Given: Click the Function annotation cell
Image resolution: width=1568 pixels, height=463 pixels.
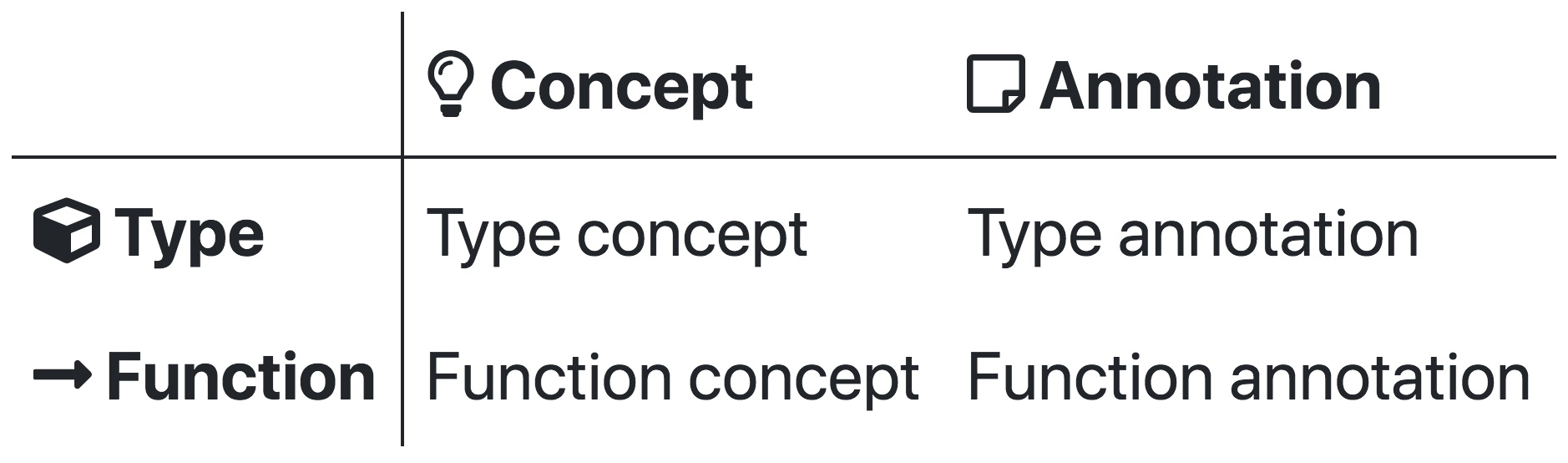Looking at the screenshot, I should click(x=1249, y=377).
